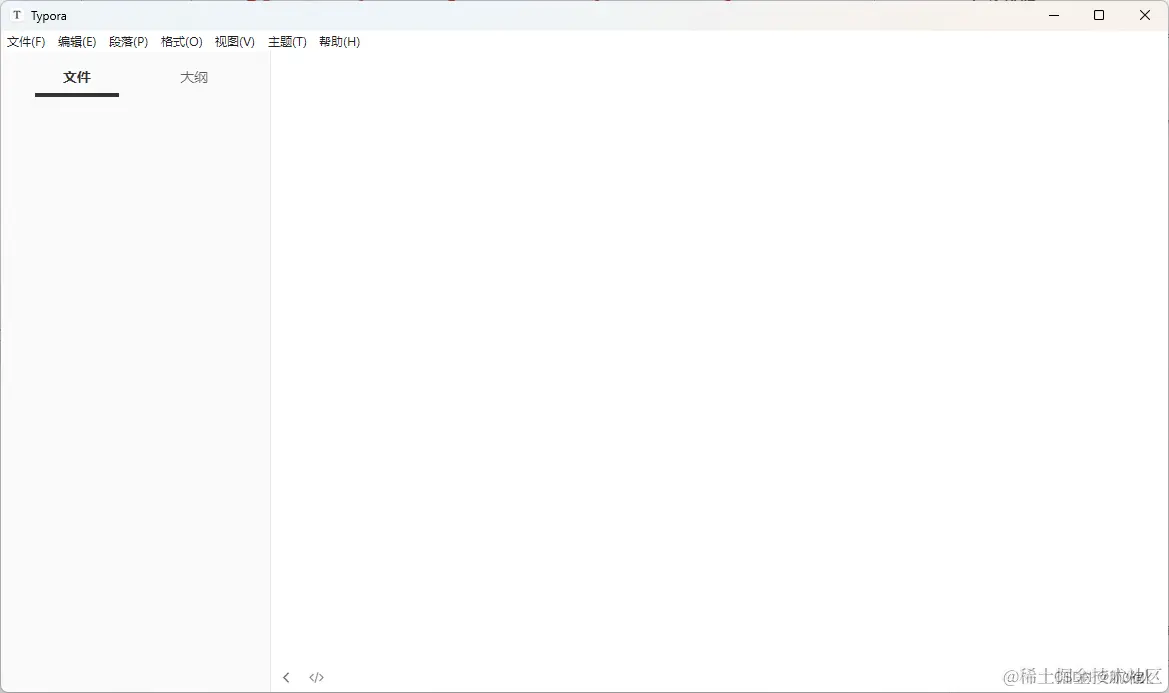The image size is (1169, 693).
Task: Maximize the Typora window
Action: pos(1099,15)
